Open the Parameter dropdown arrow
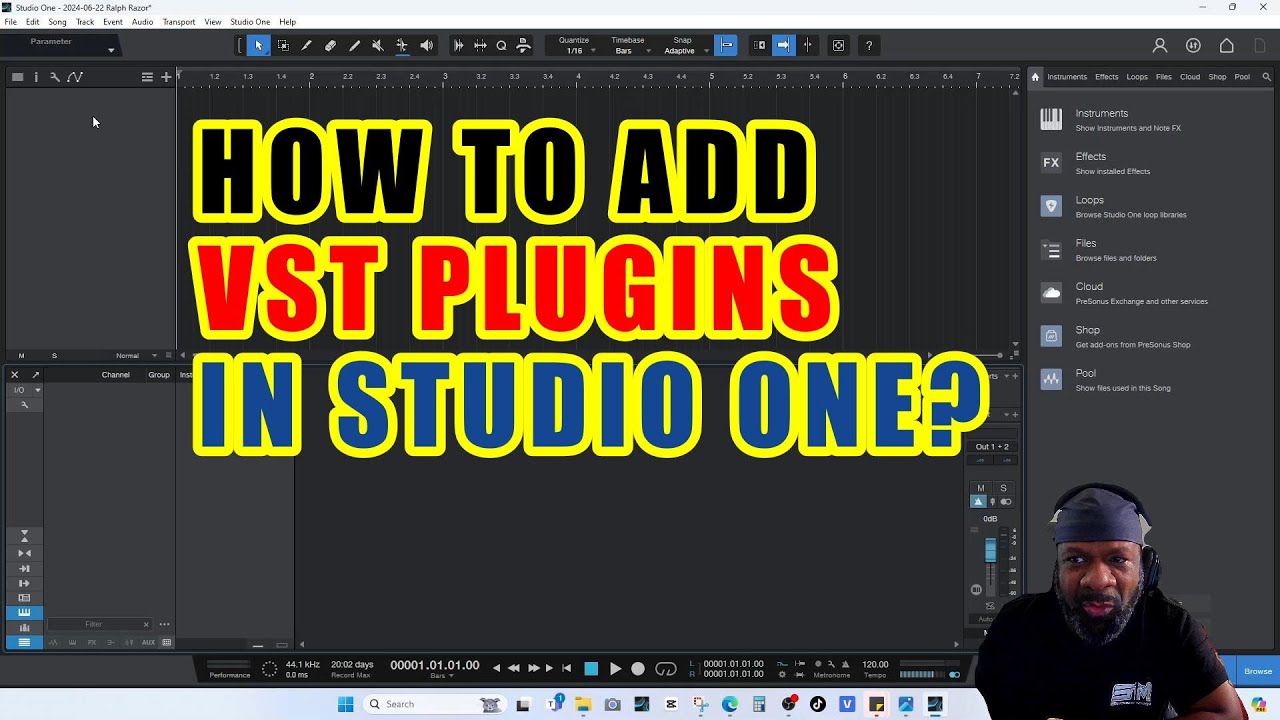 (111, 50)
